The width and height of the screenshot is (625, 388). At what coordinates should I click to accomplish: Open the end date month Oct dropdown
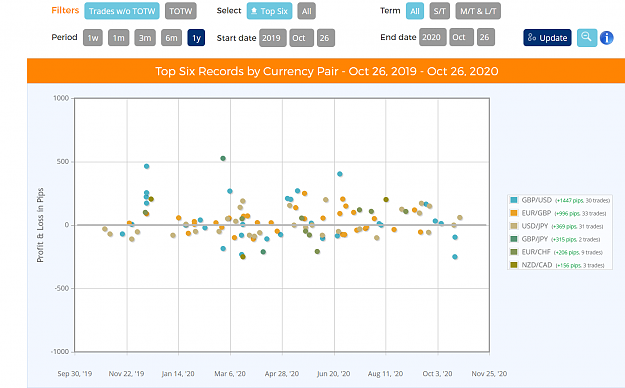[x=461, y=37]
